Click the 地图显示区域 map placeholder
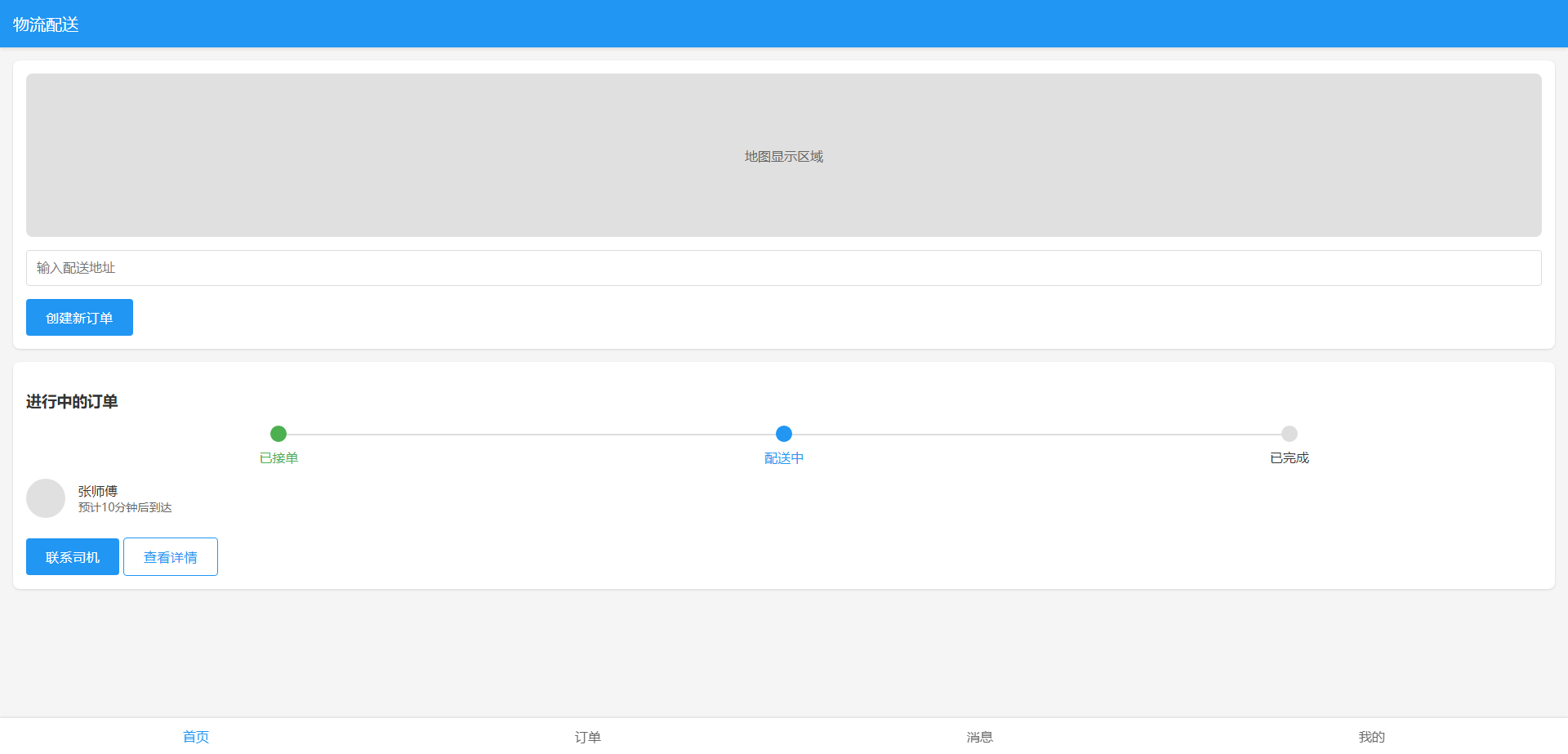 click(x=783, y=155)
